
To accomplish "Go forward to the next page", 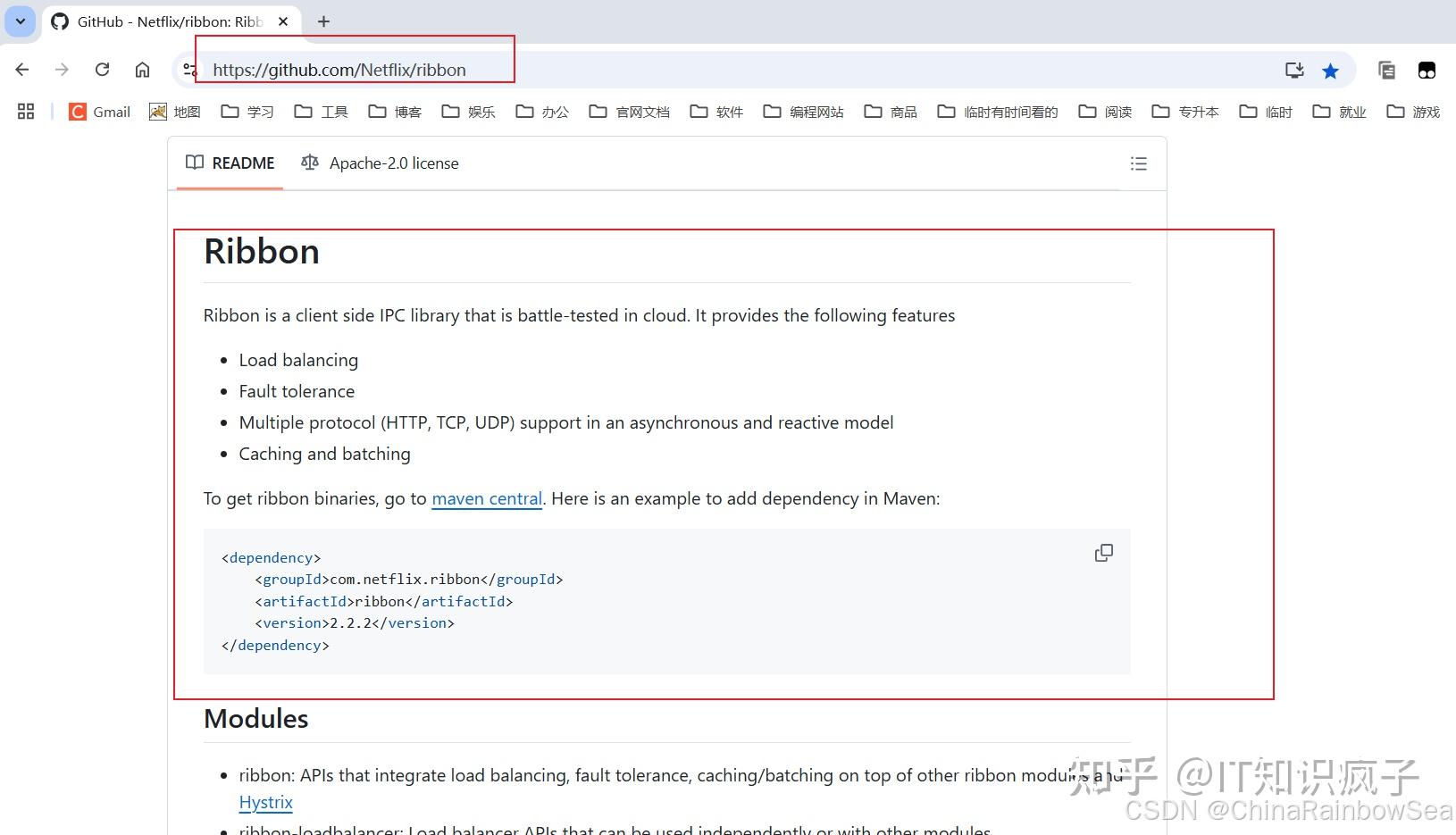I will tap(62, 70).
